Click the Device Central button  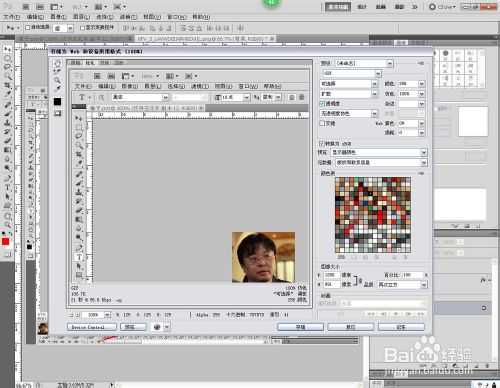pyautogui.click(x=92, y=327)
